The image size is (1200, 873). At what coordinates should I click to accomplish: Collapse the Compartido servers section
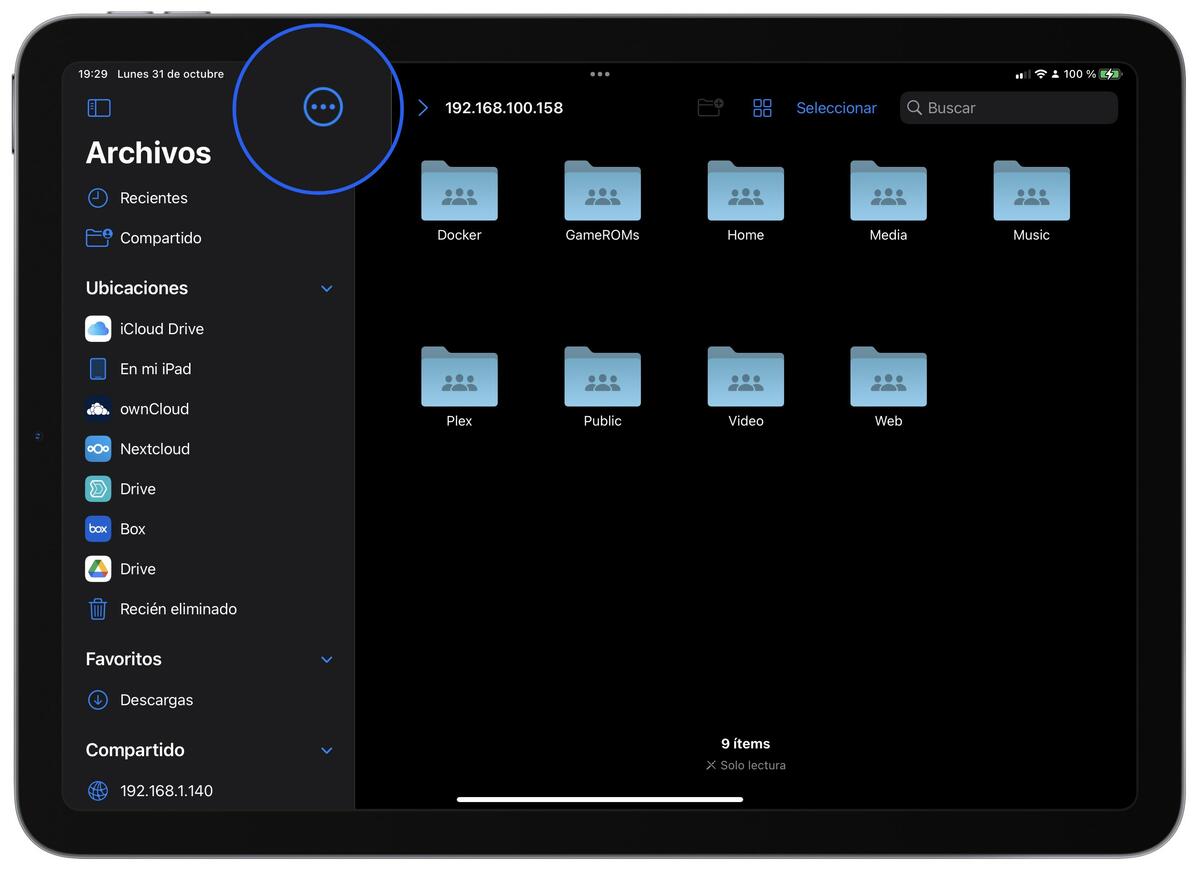(x=326, y=751)
